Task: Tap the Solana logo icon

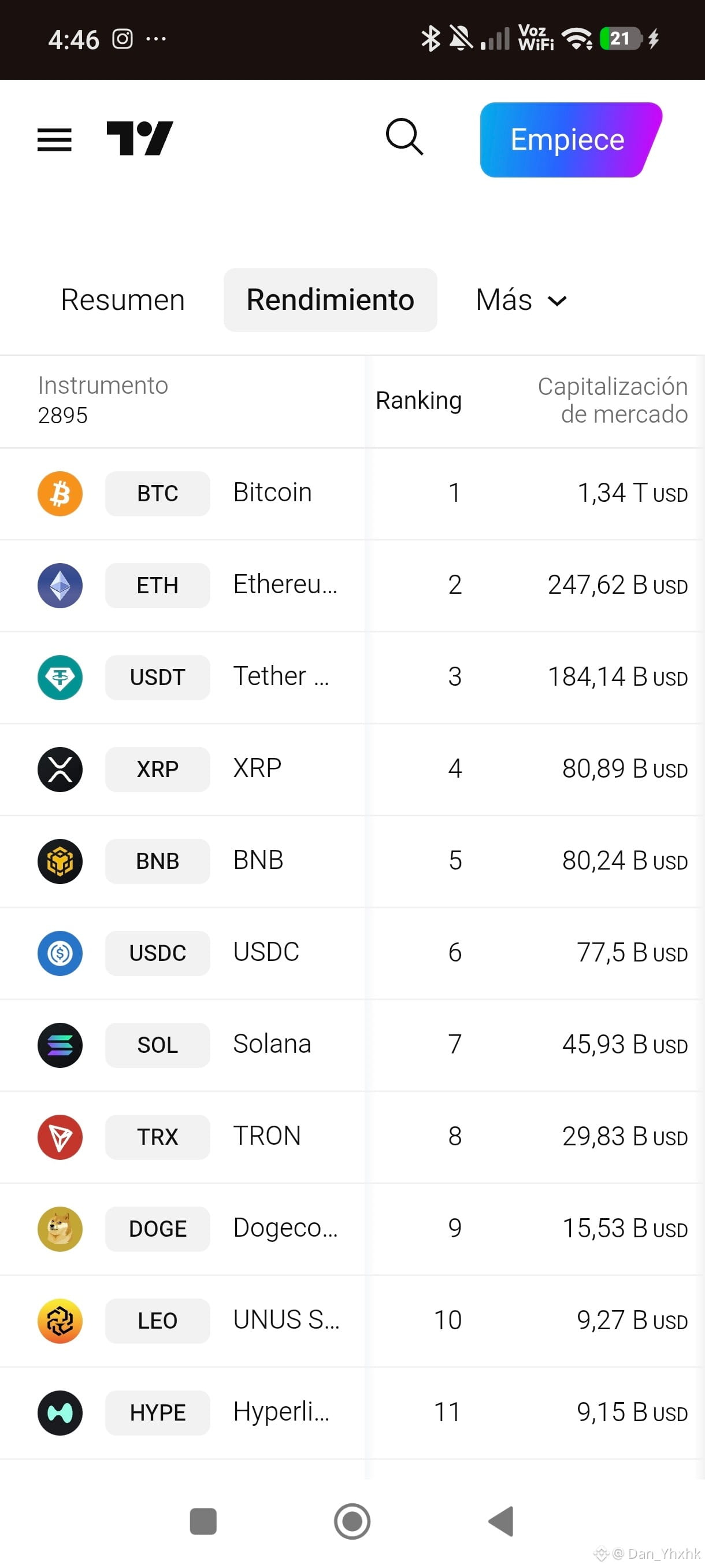Action: coord(60,1045)
